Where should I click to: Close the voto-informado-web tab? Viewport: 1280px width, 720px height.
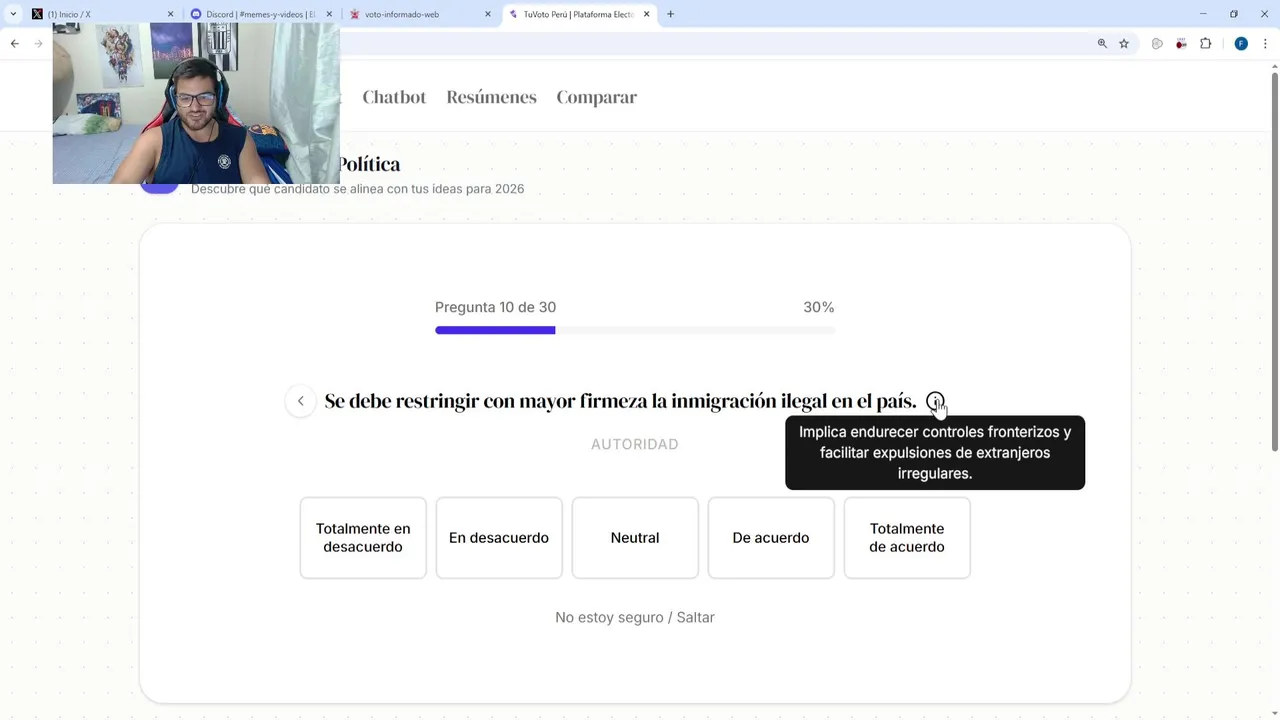point(488,14)
